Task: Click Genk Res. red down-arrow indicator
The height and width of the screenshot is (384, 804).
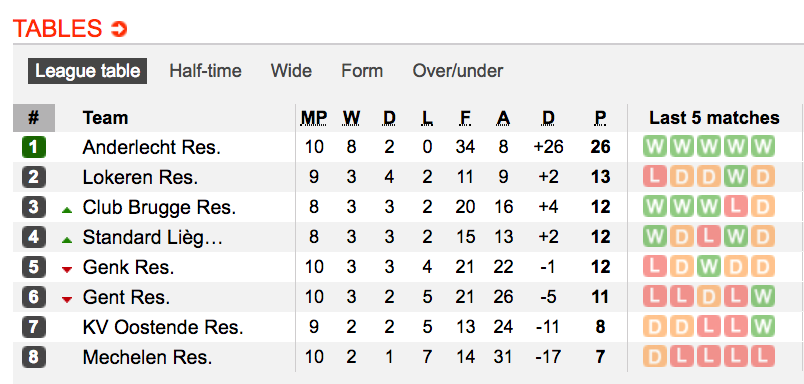Action: point(67,269)
